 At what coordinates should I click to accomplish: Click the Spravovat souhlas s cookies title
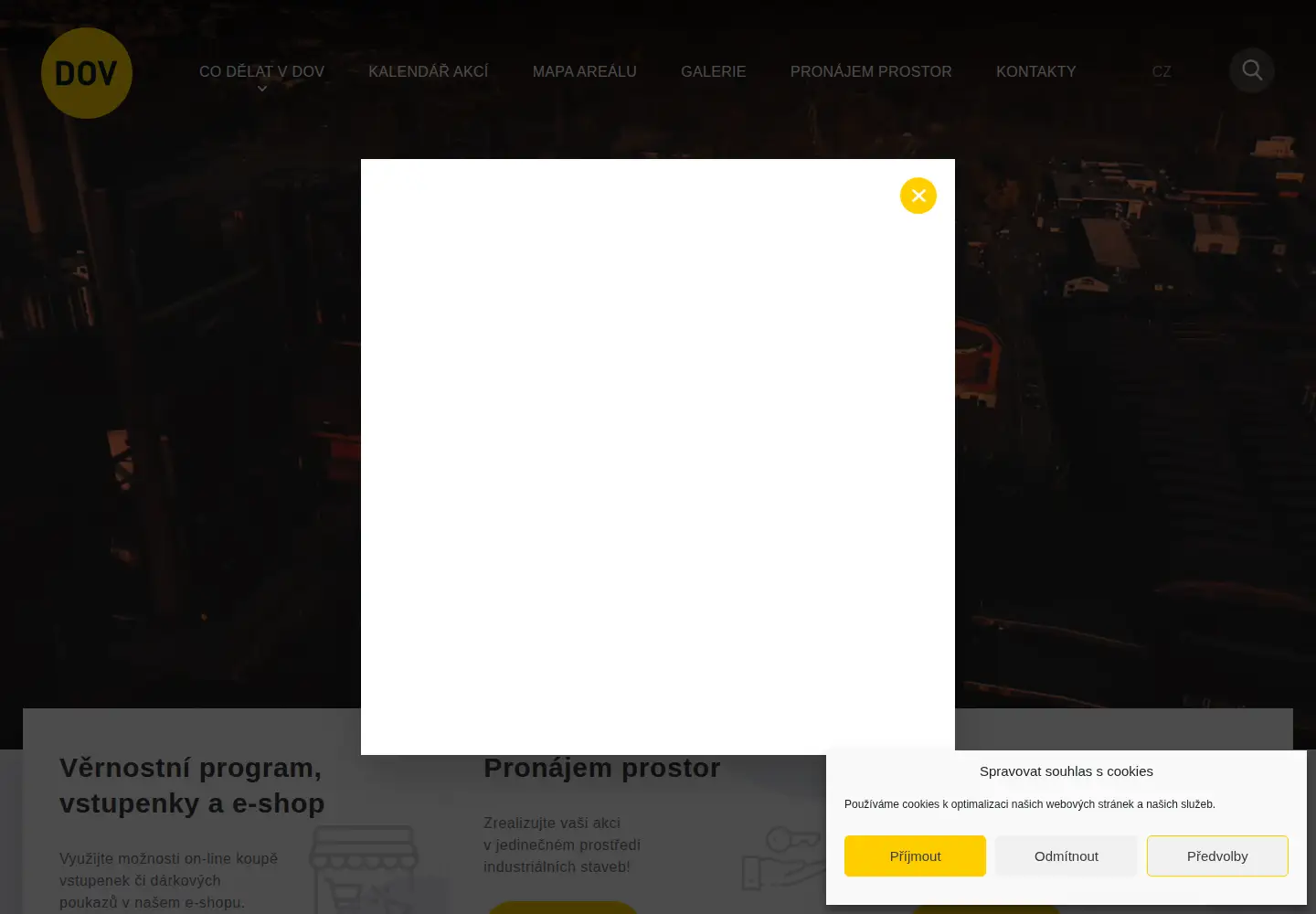point(1067,771)
